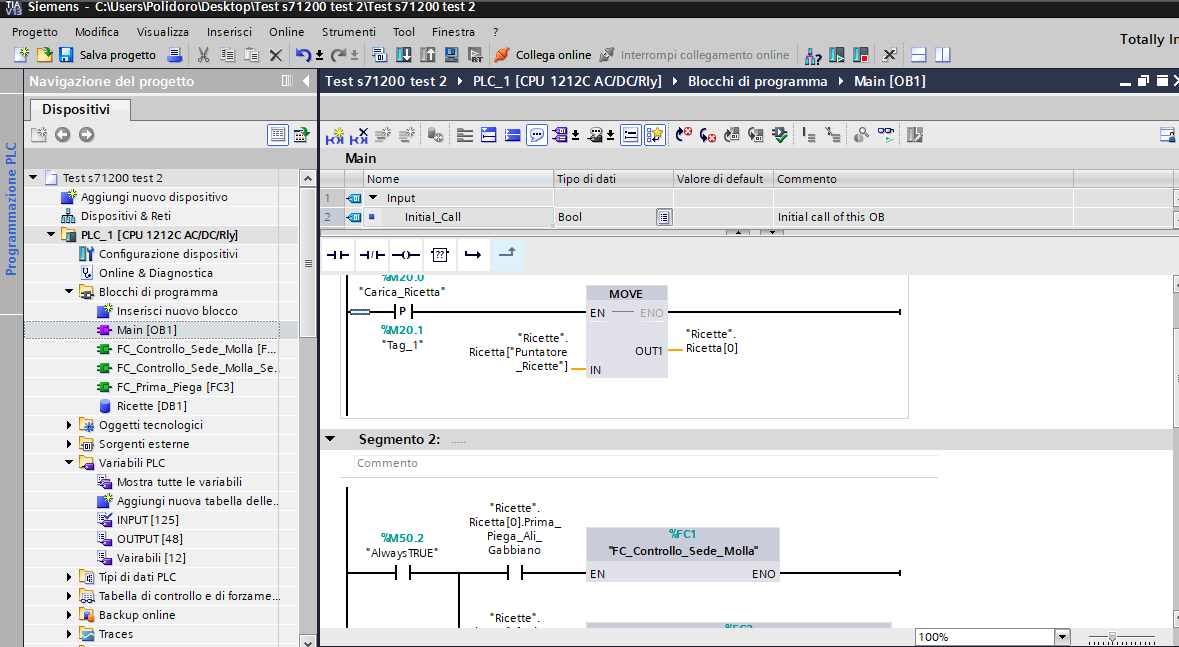
Task: Go forward in project tree navigation
Action: click(x=86, y=134)
